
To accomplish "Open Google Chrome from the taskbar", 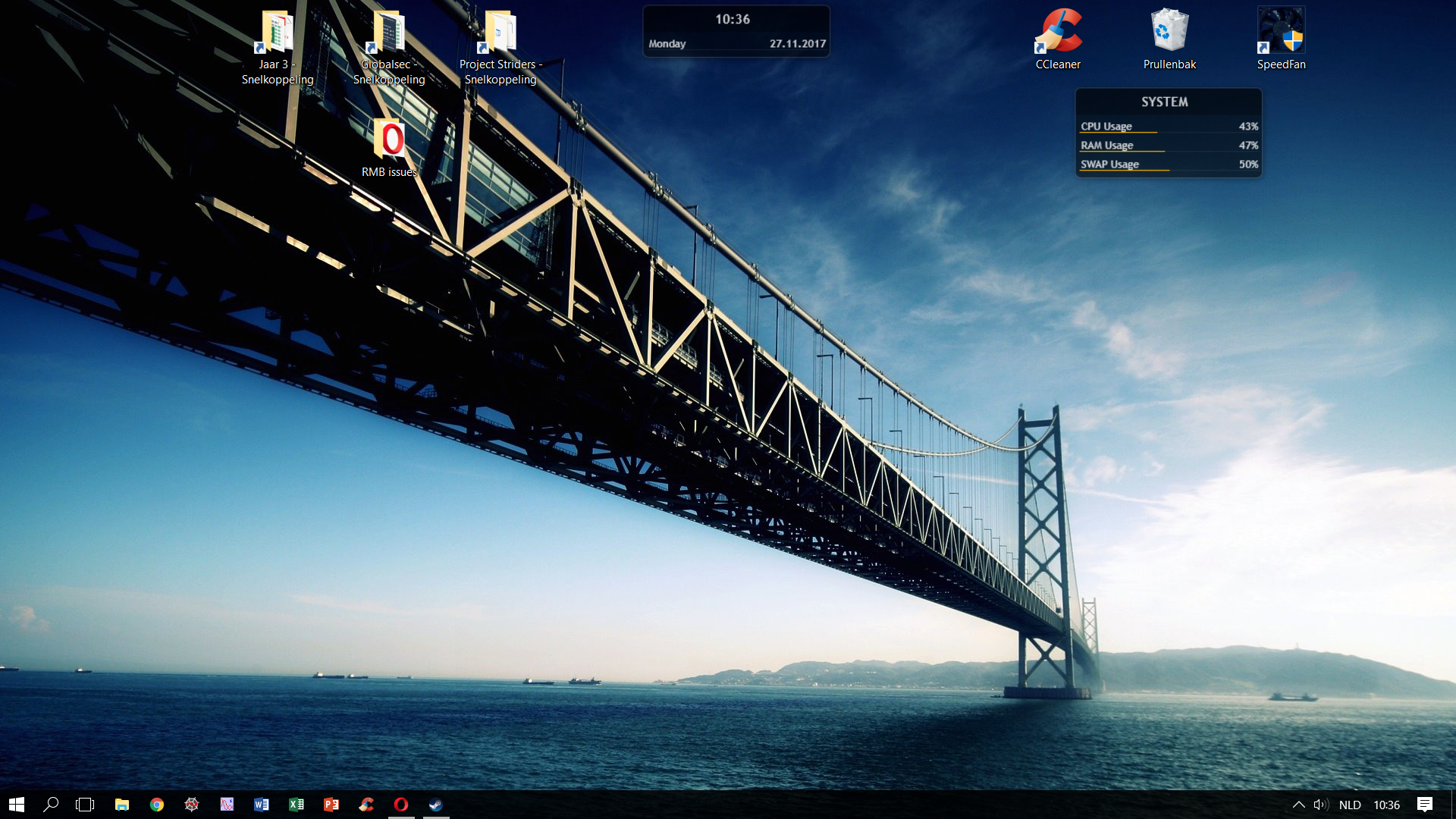I will [157, 805].
